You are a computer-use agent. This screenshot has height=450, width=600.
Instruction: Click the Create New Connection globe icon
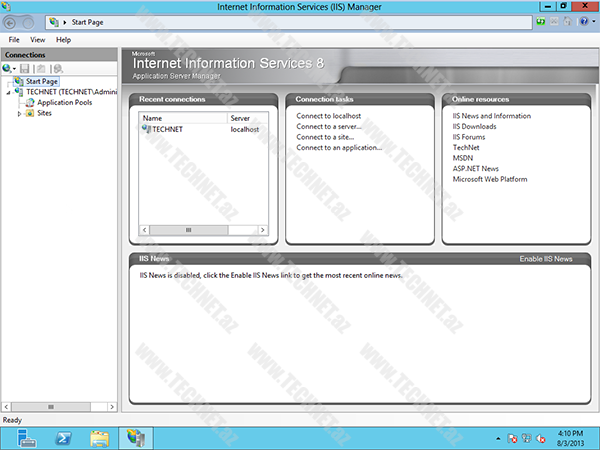pos(8,68)
